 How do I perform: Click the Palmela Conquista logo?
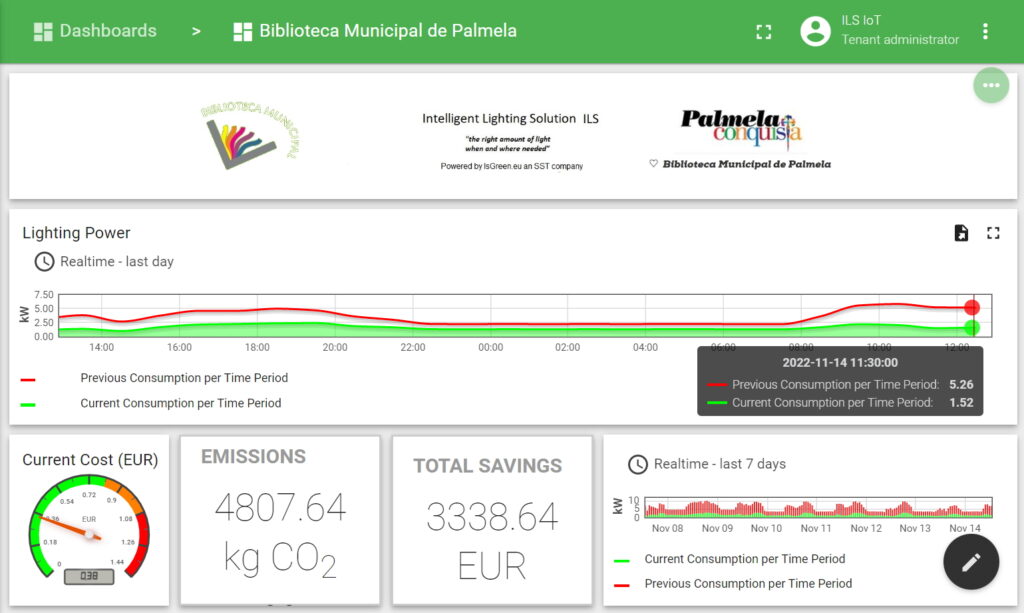tap(741, 130)
